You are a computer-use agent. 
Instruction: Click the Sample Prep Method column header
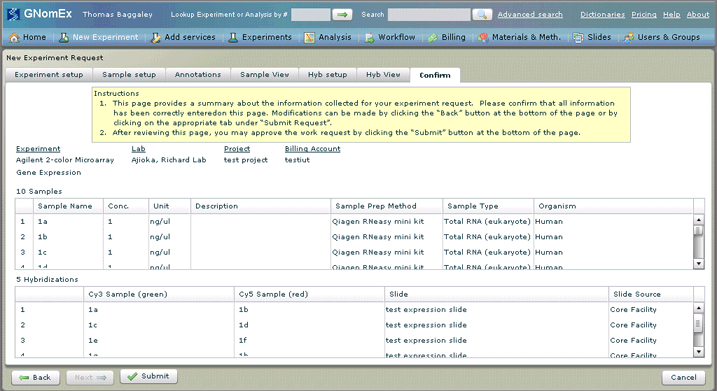click(x=387, y=206)
